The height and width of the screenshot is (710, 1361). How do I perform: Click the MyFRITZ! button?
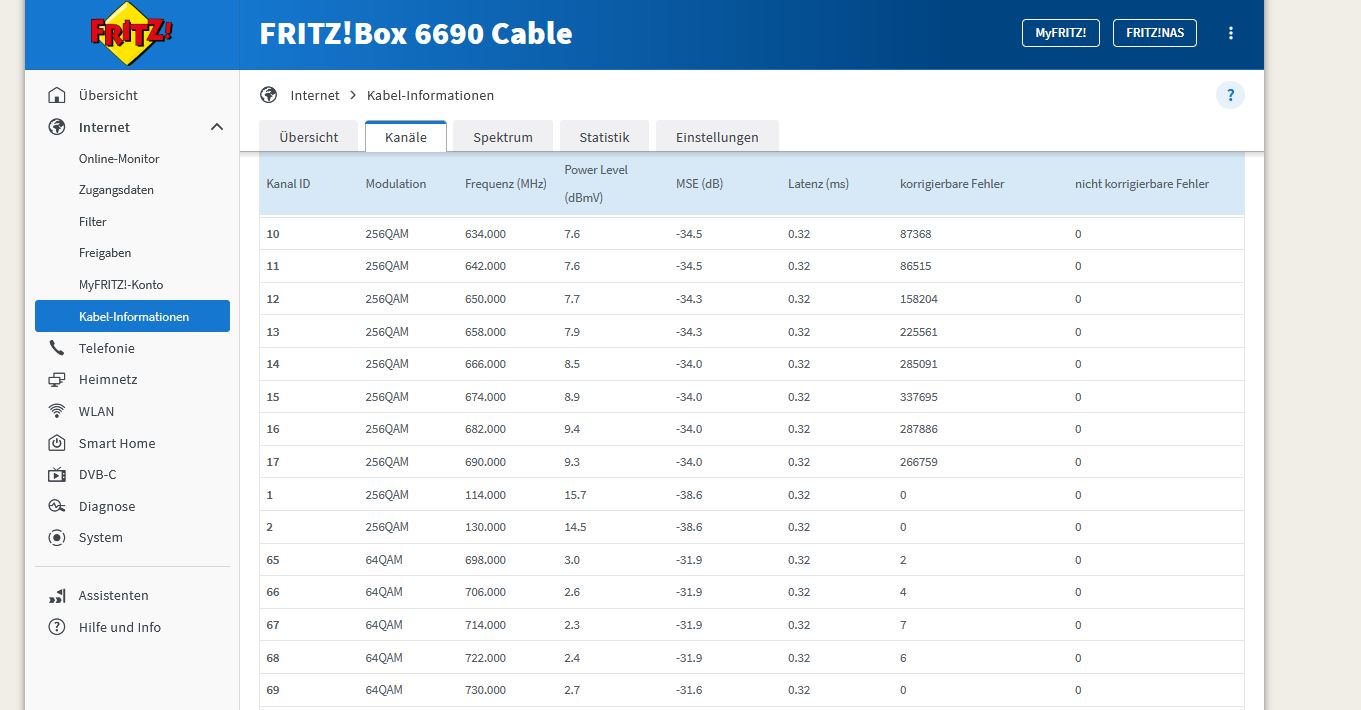pos(1060,33)
